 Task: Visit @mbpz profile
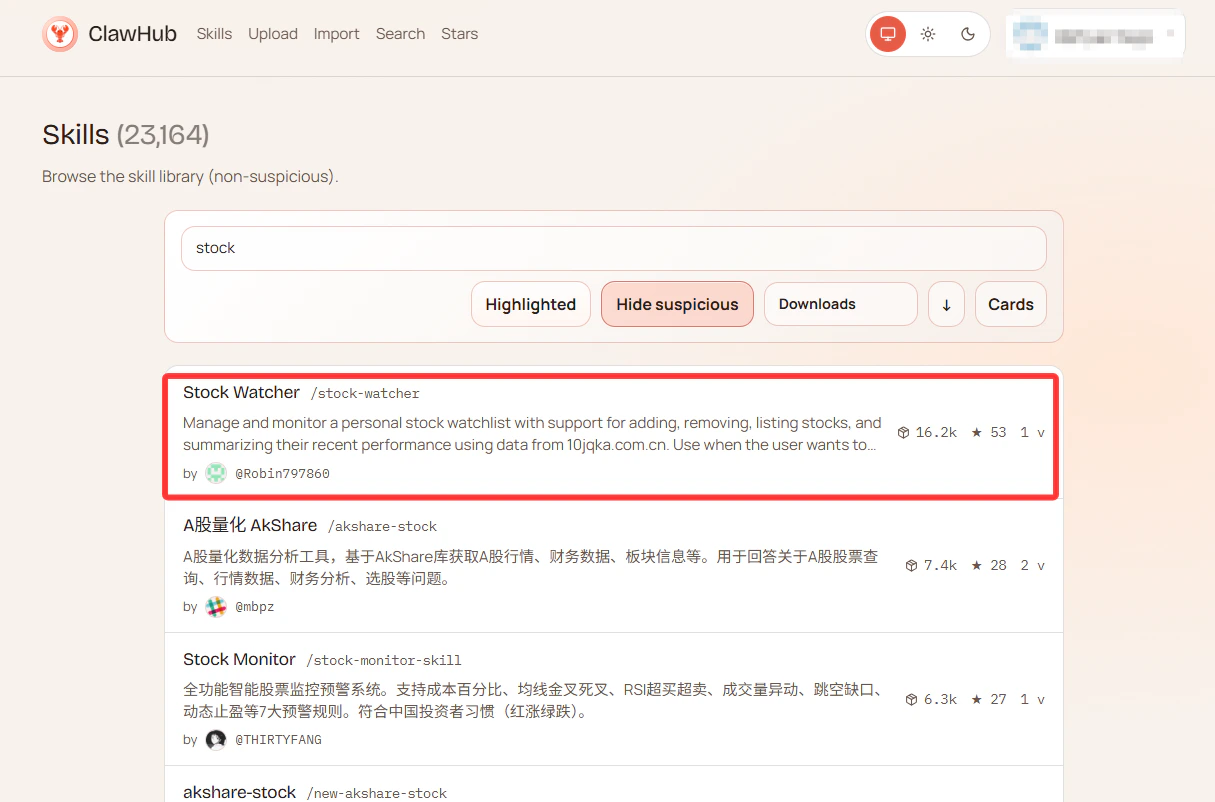[254, 607]
